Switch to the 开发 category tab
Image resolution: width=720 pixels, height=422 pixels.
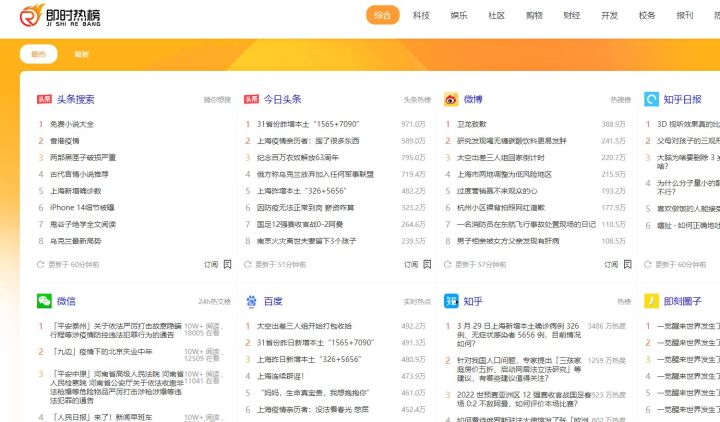click(609, 15)
